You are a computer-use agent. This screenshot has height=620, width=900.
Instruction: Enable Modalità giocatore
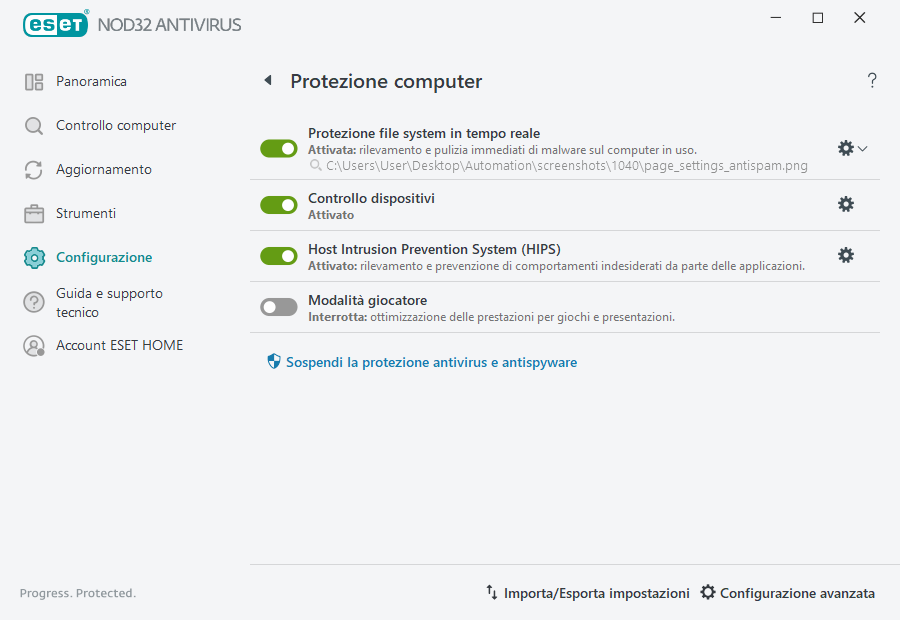(278, 306)
